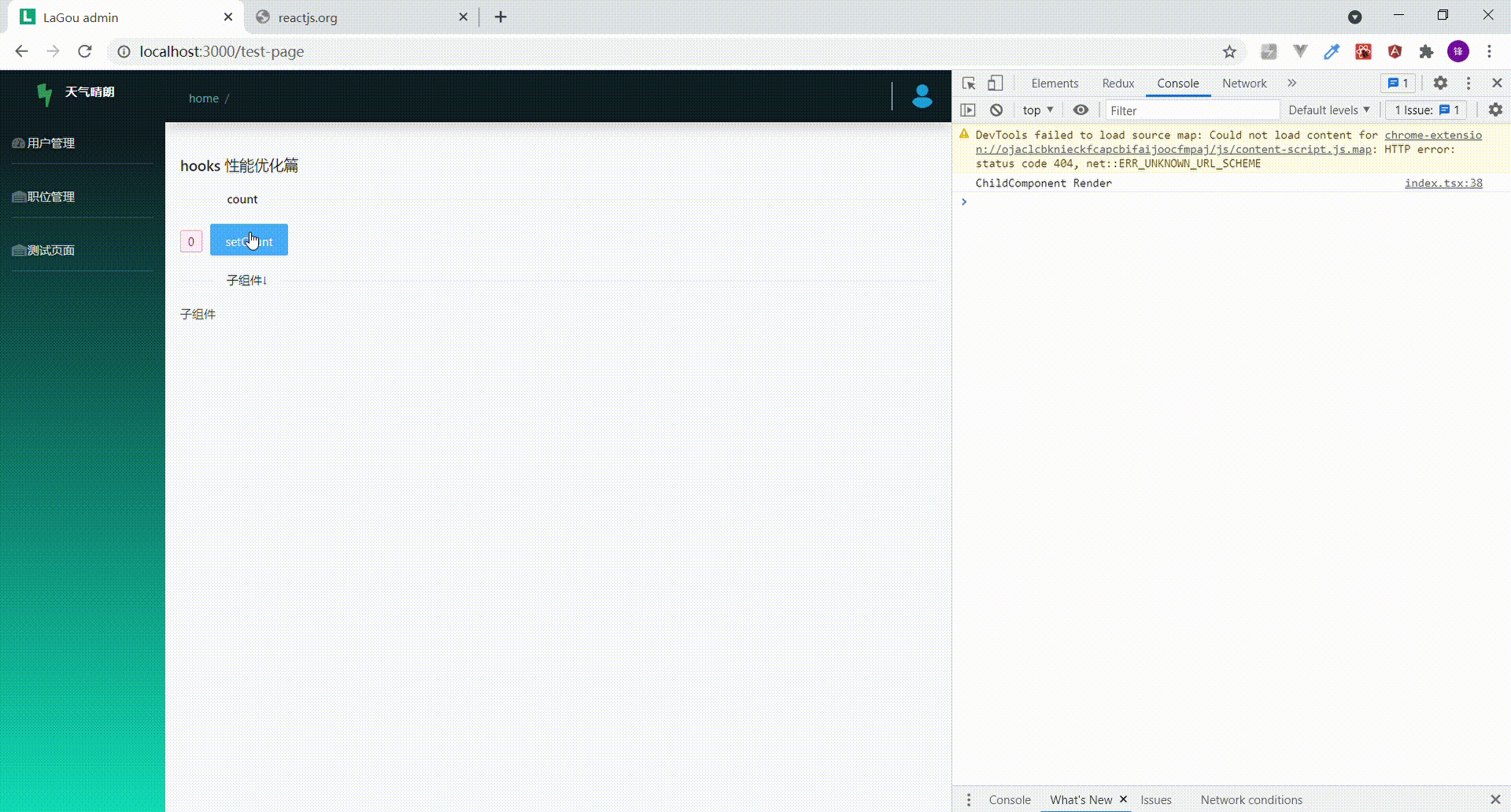
Task: Open the user avatar icon in header
Action: tap(922, 96)
